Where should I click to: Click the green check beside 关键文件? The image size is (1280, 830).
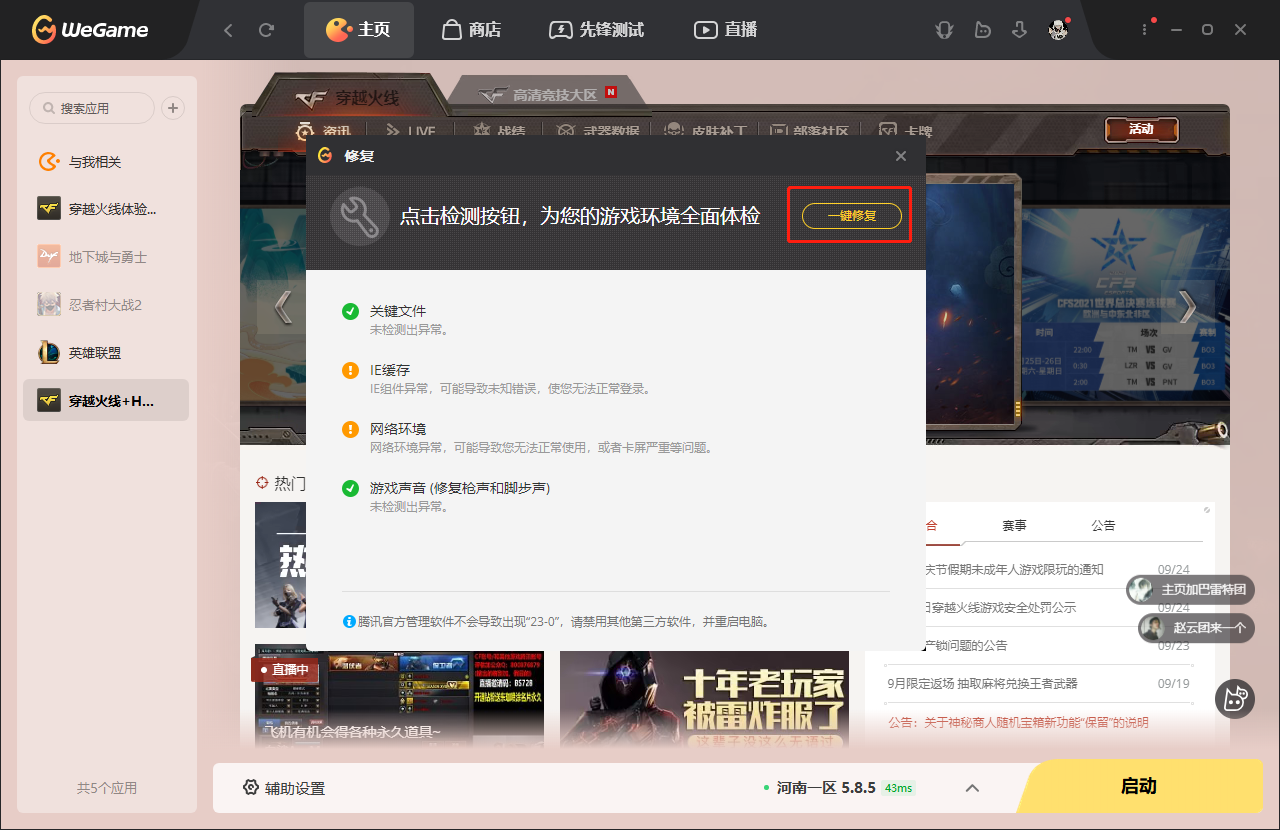(350, 311)
